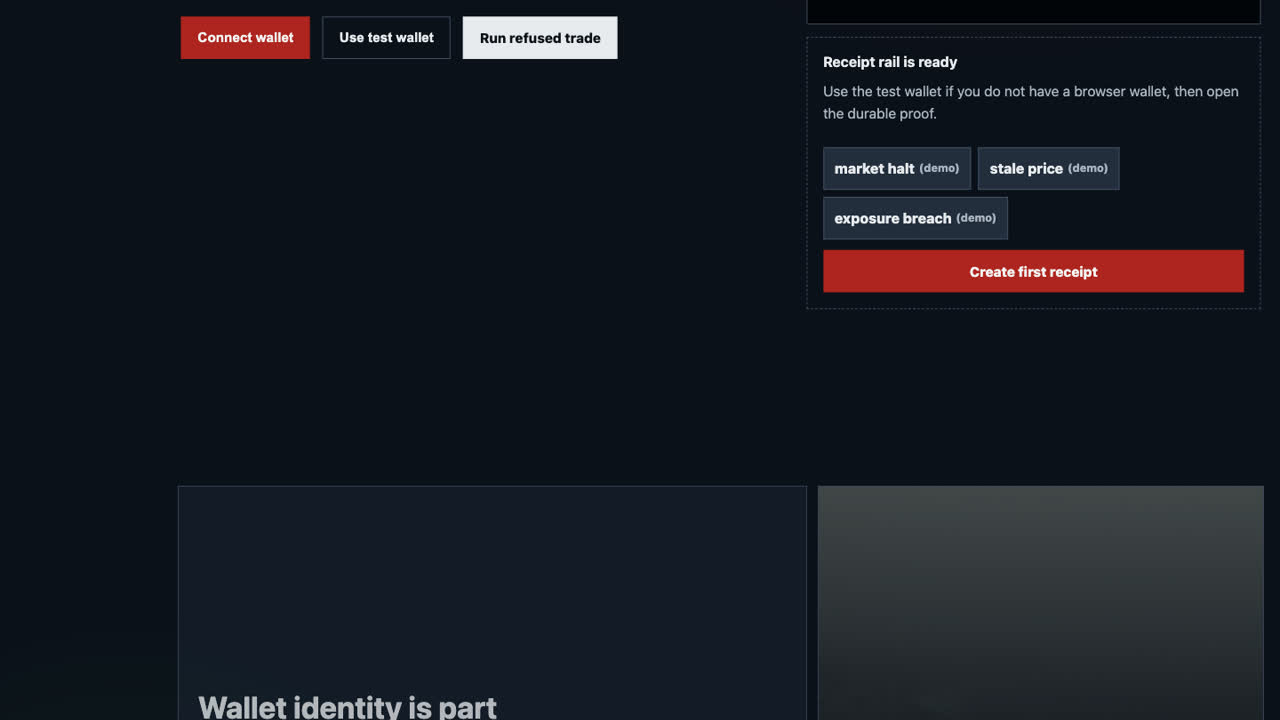Click the 'Wallet identity is part' heading
The width and height of the screenshot is (1280, 720).
click(347, 707)
